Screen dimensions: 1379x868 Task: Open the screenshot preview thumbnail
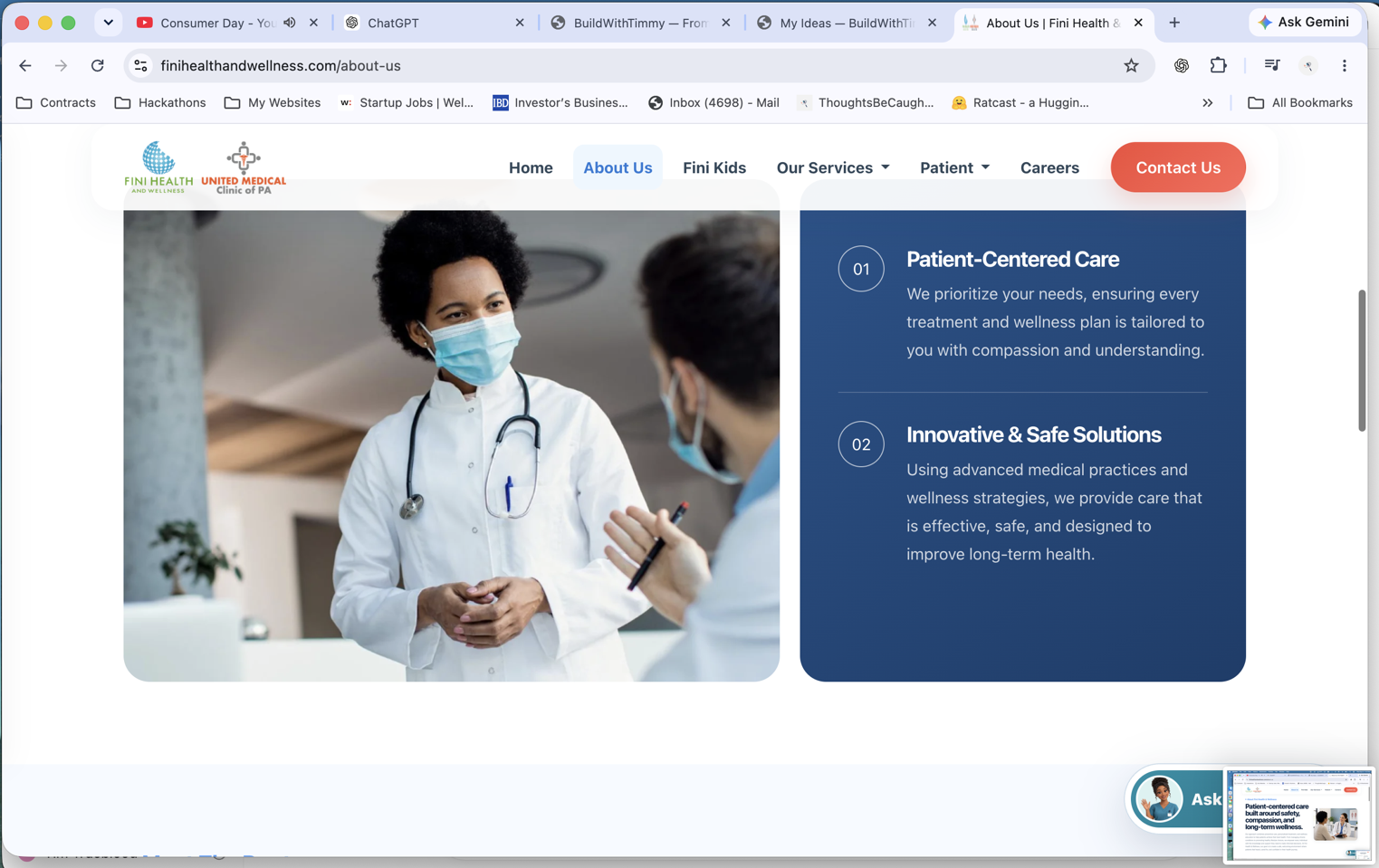click(1299, 815)
